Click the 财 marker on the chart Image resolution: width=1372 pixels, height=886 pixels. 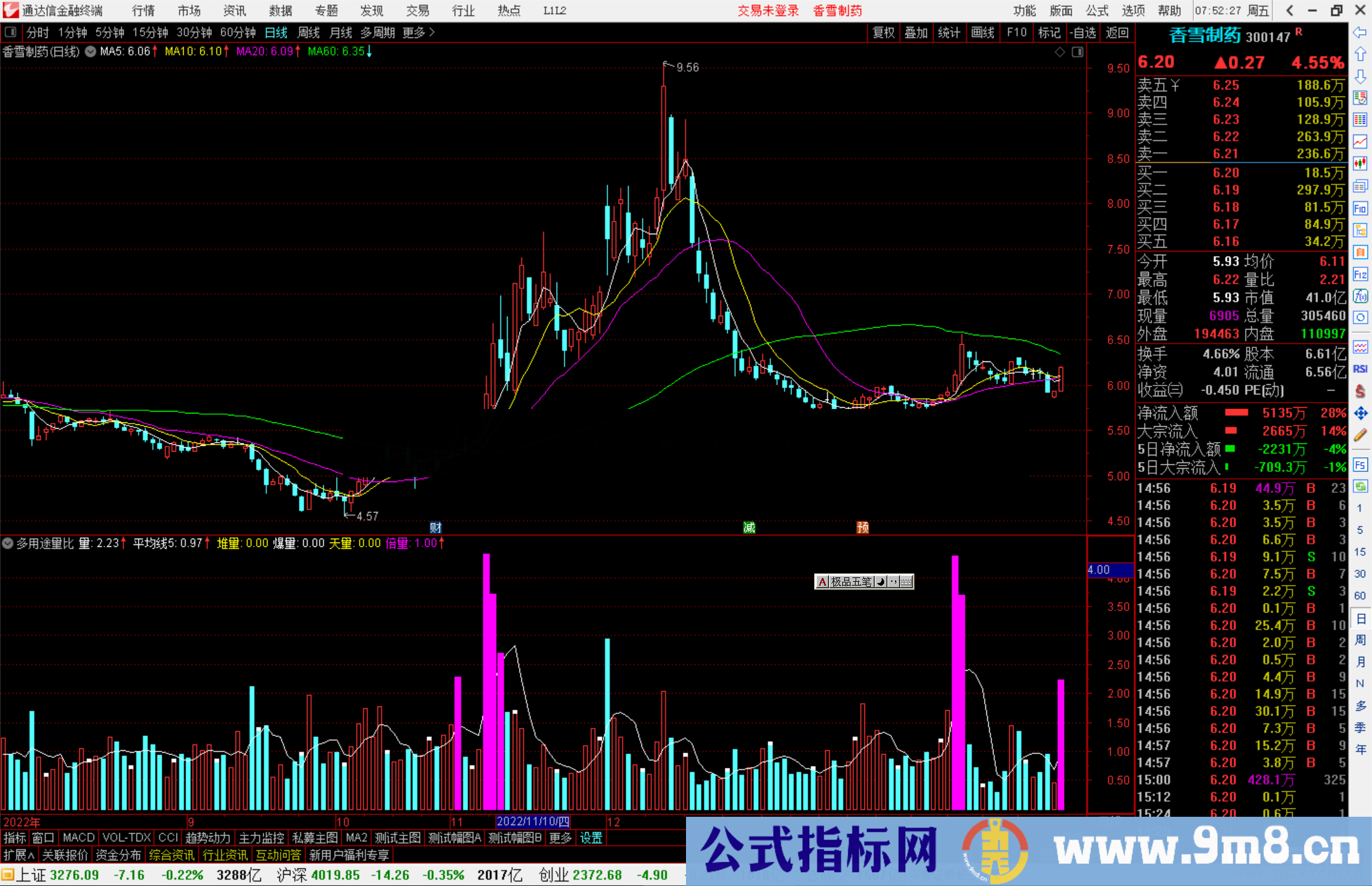pyautogui.click(x=436, y=527)
